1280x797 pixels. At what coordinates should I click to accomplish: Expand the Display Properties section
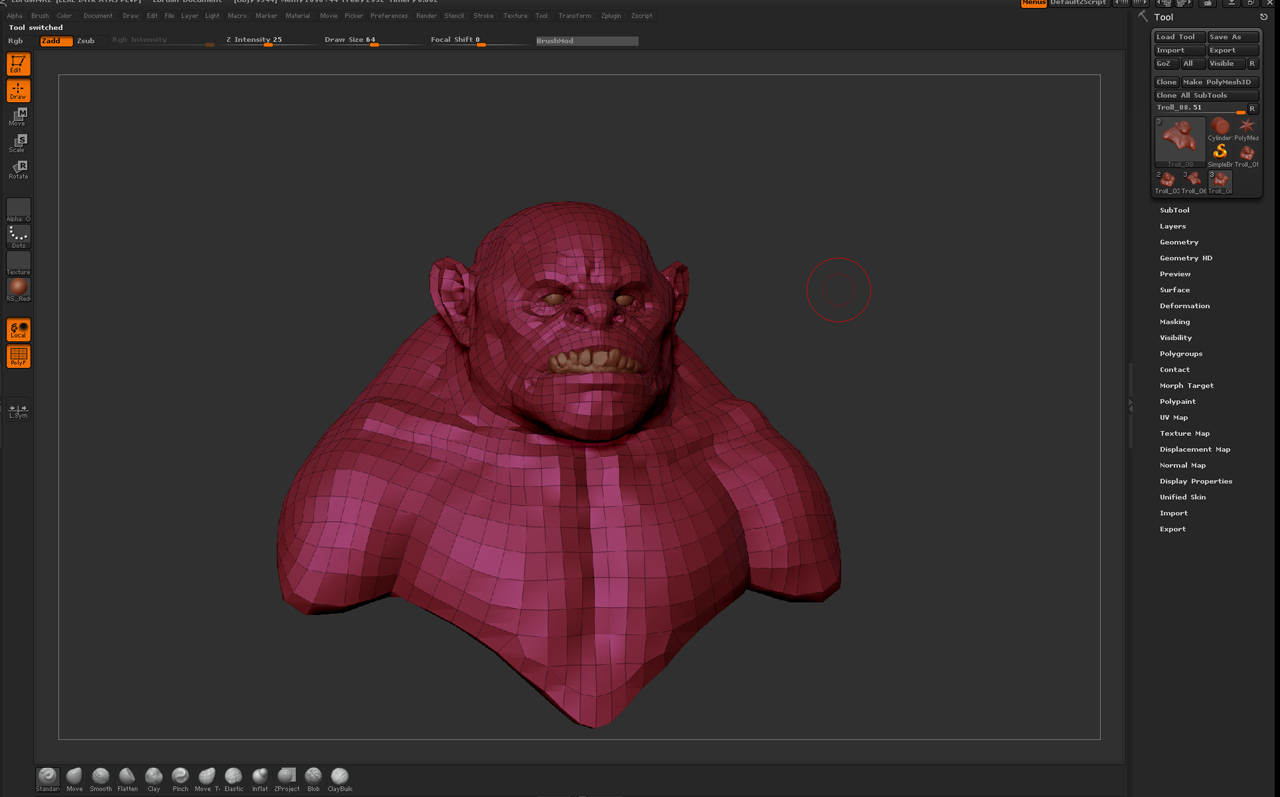[1195, 481]
